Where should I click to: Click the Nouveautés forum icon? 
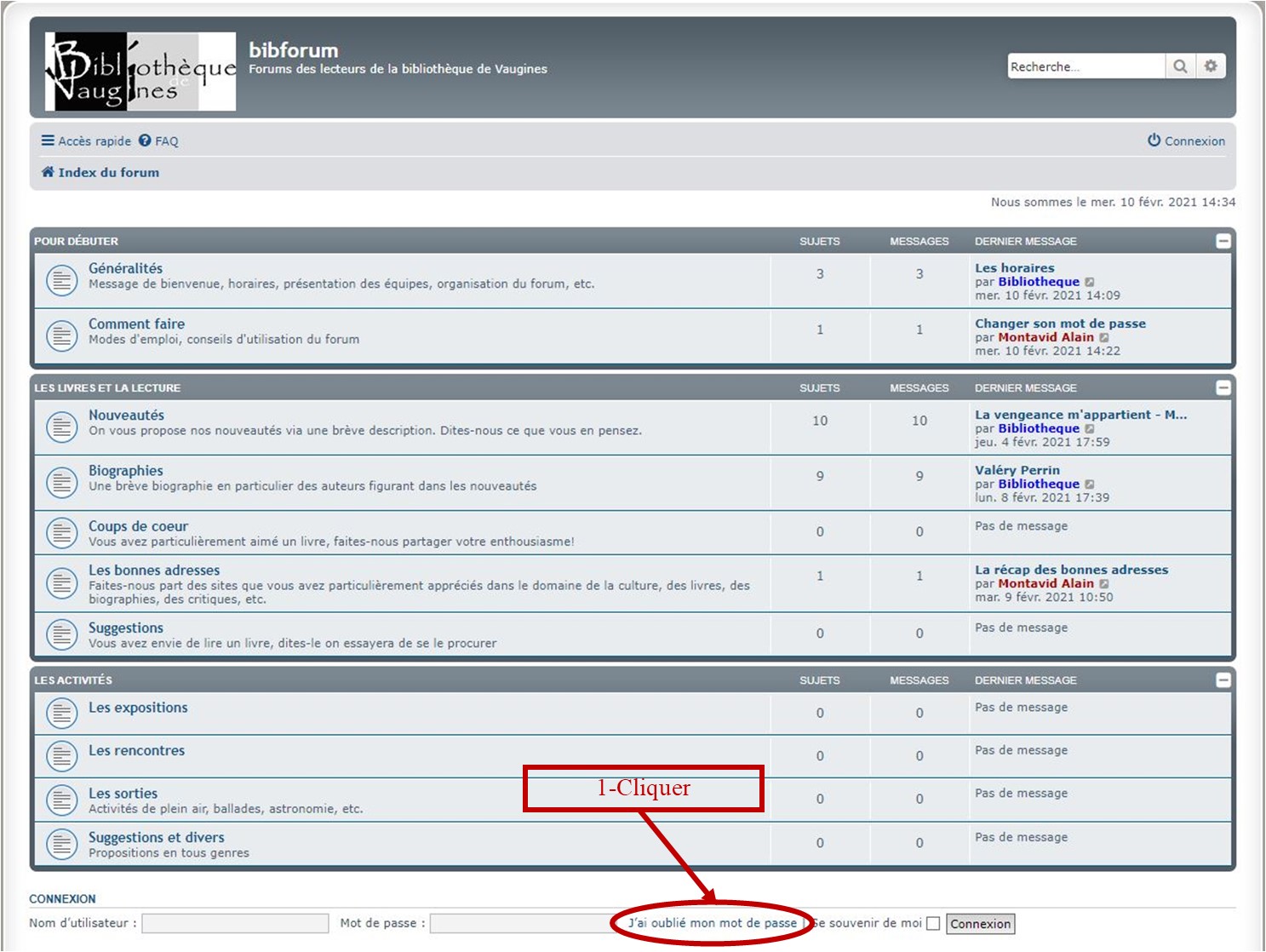pos(61,427)
